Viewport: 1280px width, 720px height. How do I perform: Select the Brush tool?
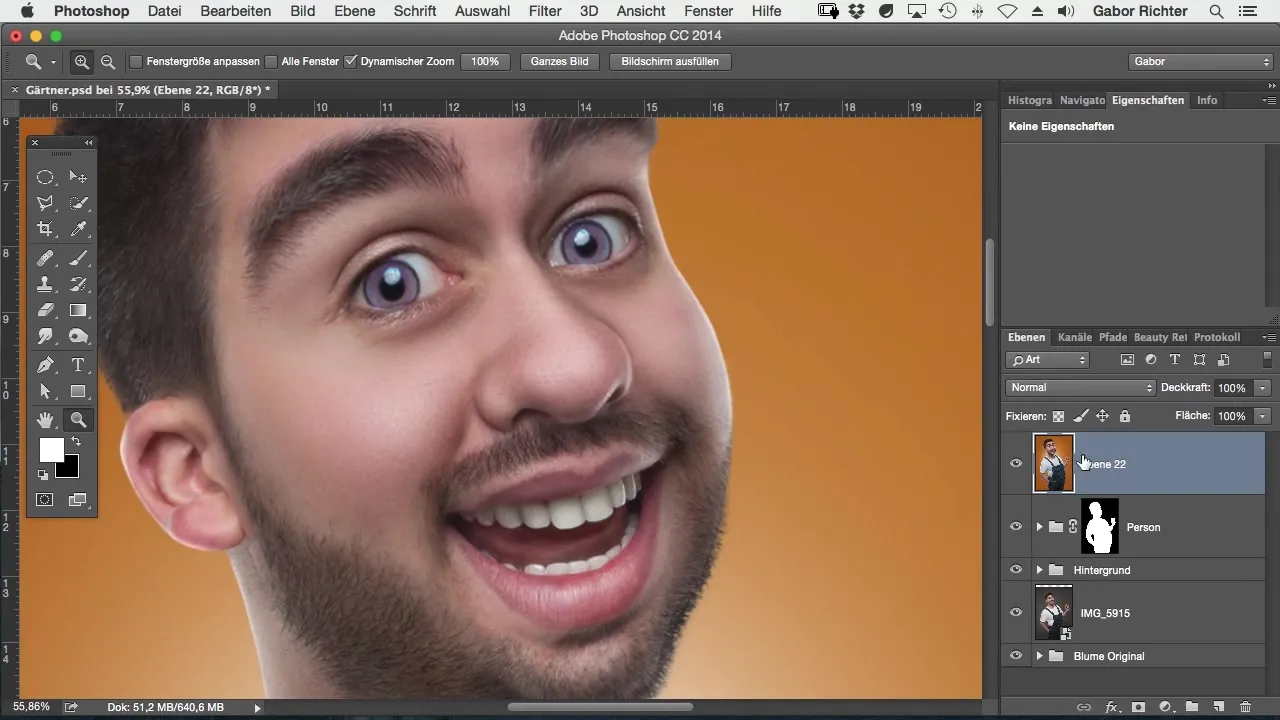(x=78, y=257)
